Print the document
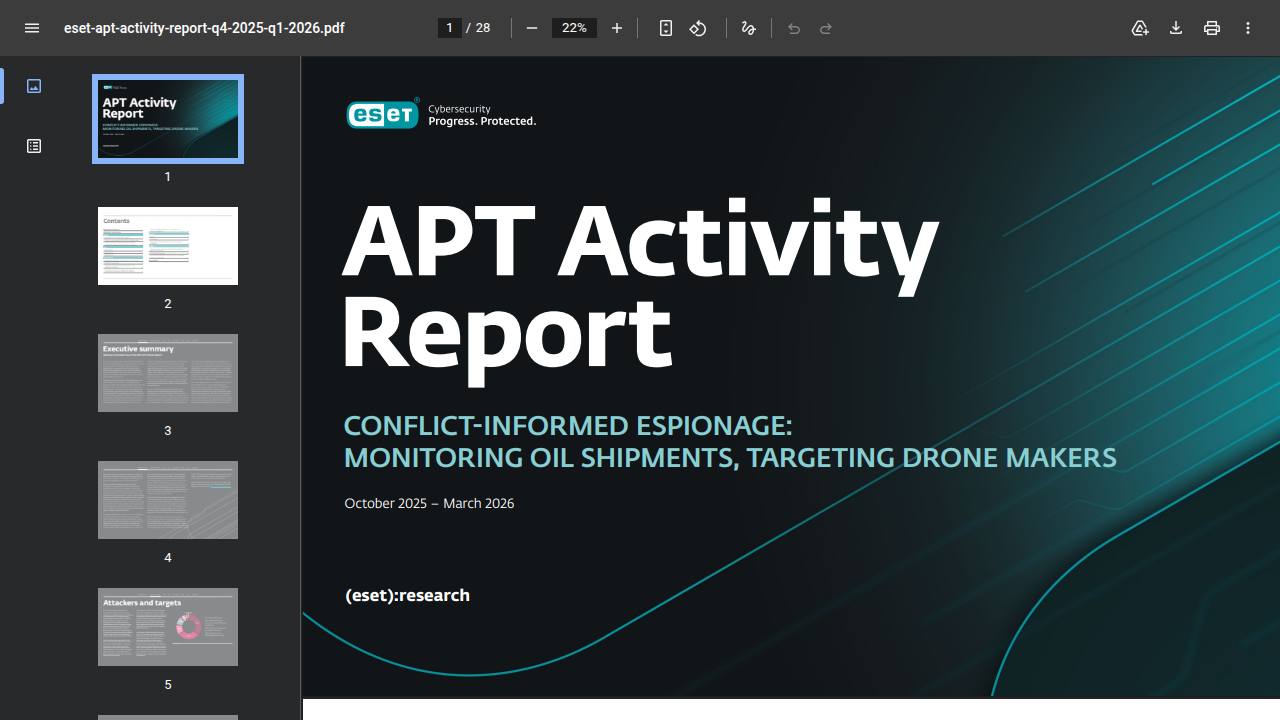The image size is (1280, 720). click(x=1212, y=28)
